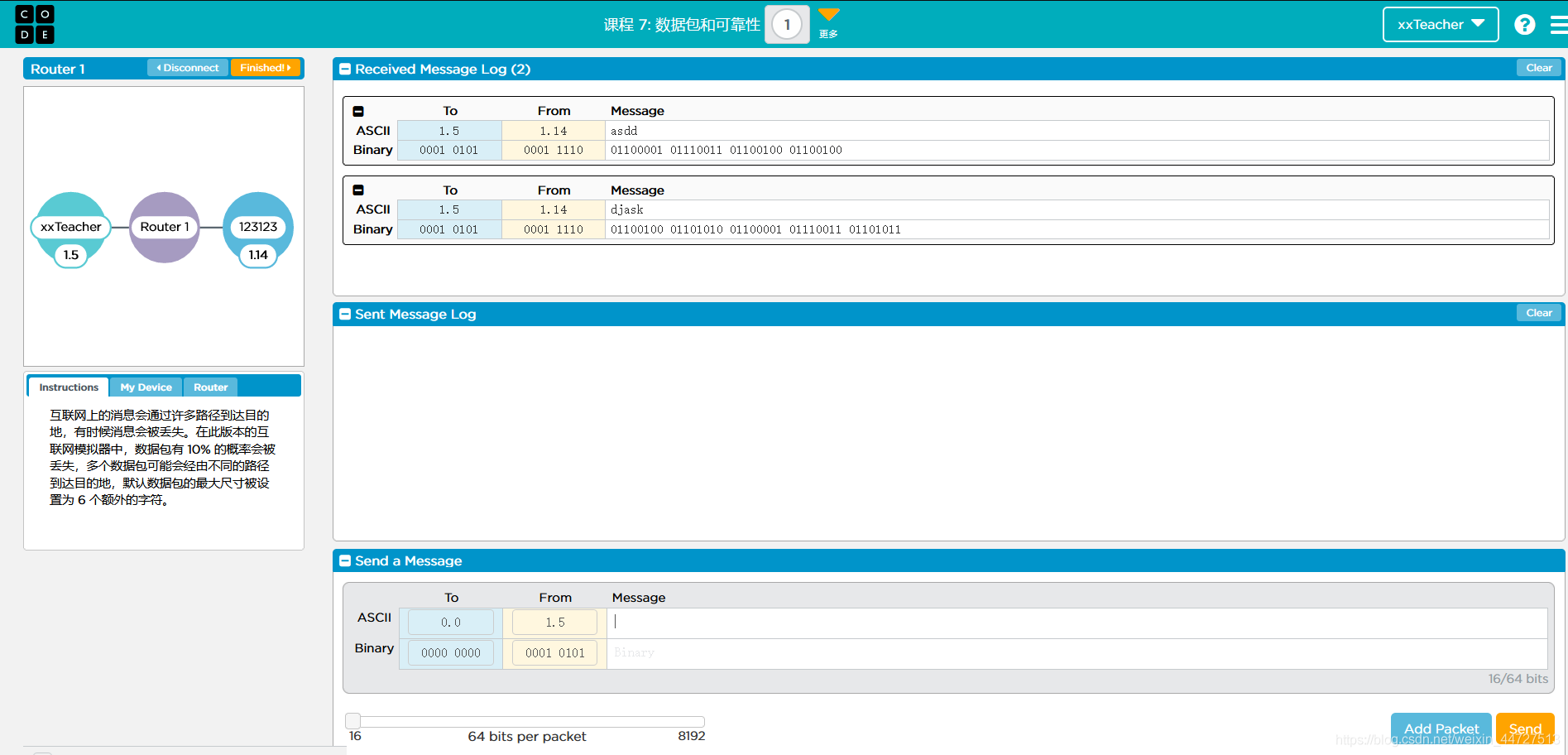Collapse the Sent Message Log panel

(x=345, y=315)
